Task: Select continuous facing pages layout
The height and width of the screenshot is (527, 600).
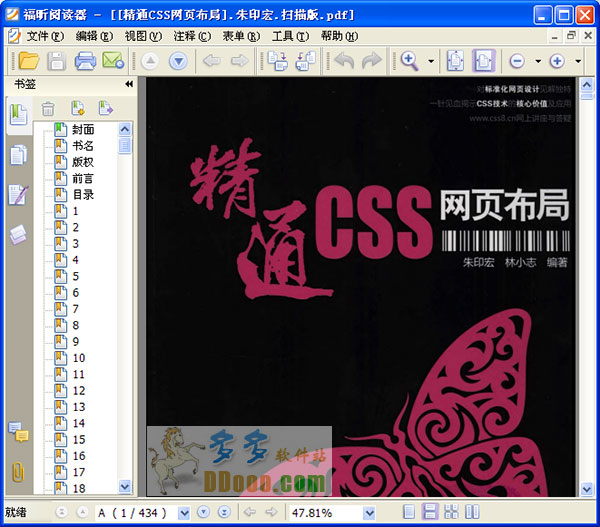Action: pos(451,512)
